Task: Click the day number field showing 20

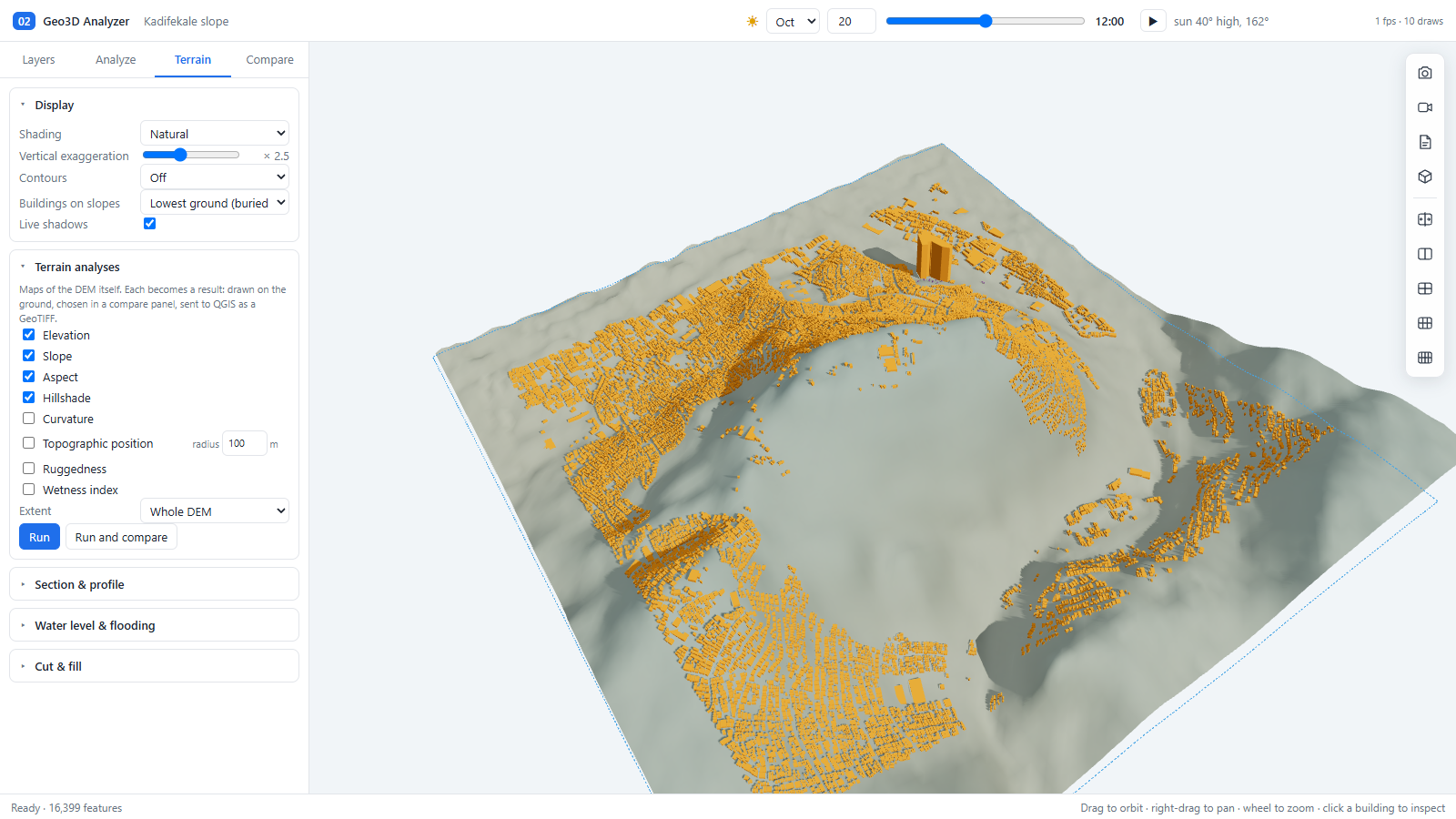Action: tap(852, 21)
